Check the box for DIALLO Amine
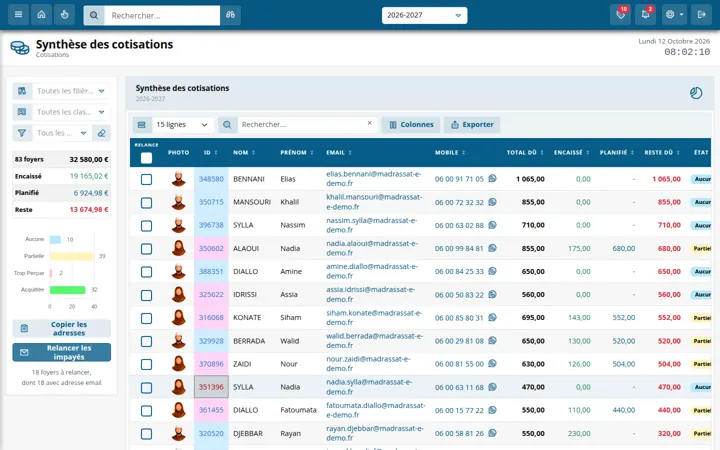The image size is (720, 450). 146,272
